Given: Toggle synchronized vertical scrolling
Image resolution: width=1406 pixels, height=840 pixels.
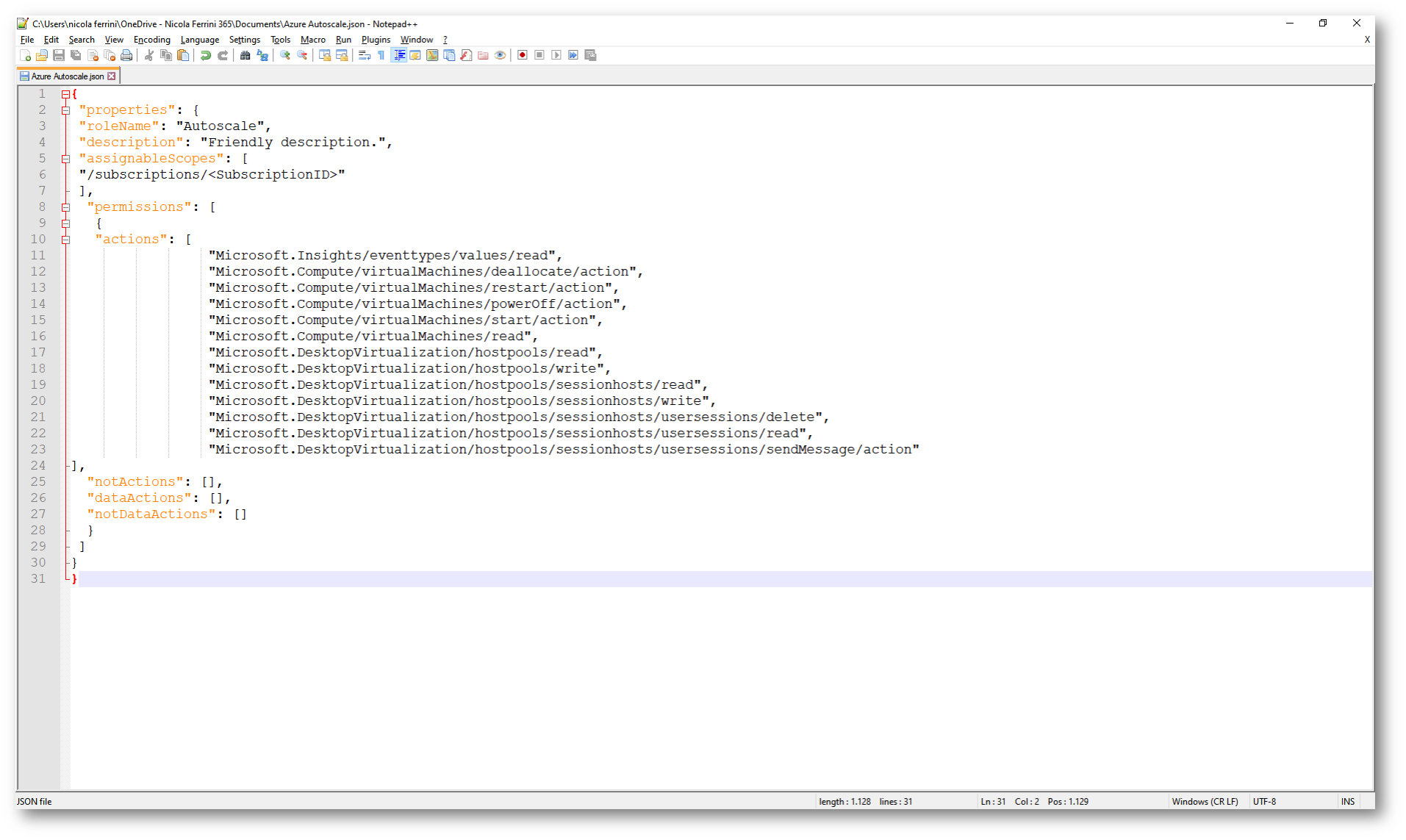Looking at the screenshot, I should [x=325, y=55].
